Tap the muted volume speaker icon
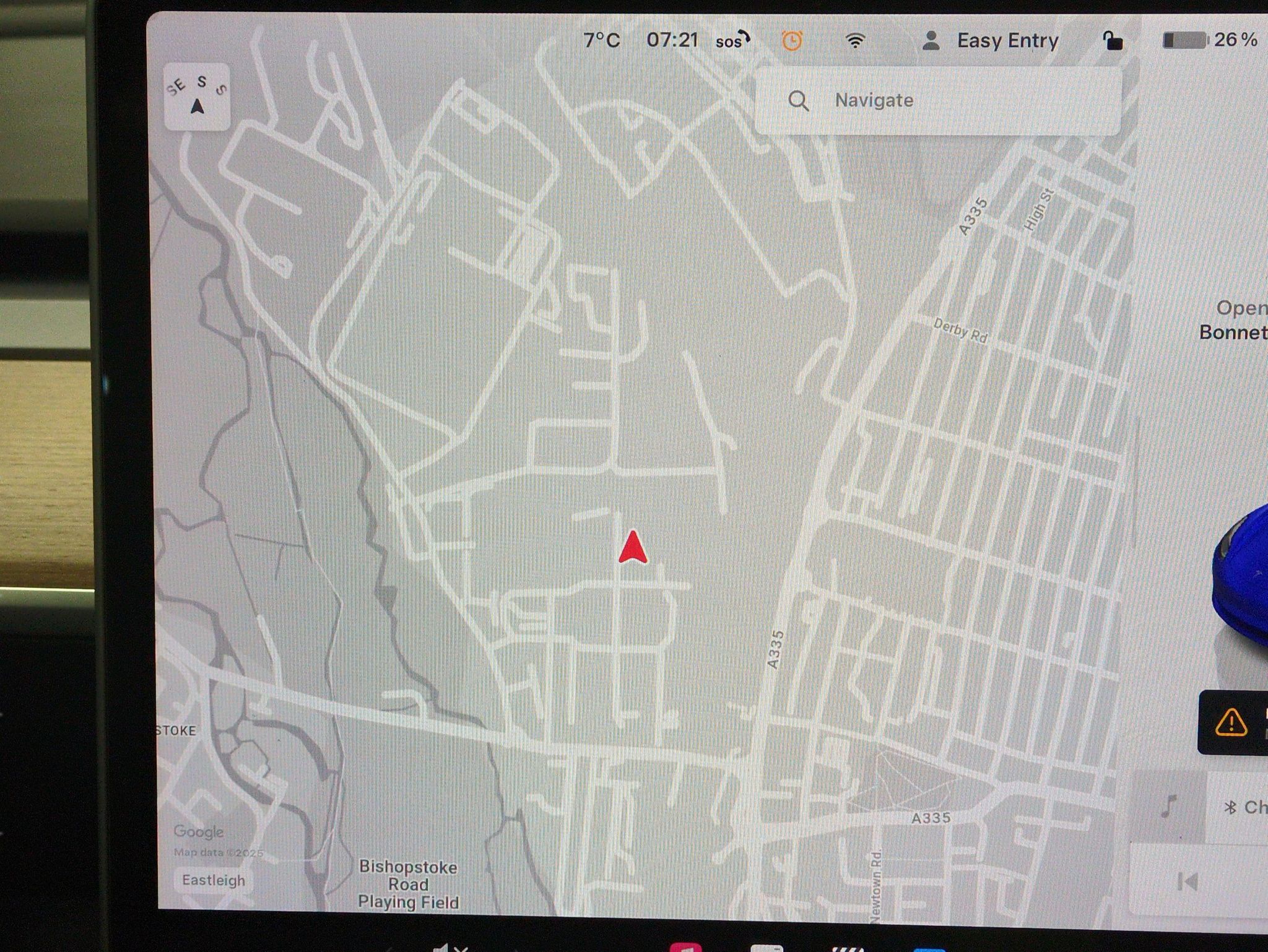Screen dimensions: 1268x952 point(450,946)
